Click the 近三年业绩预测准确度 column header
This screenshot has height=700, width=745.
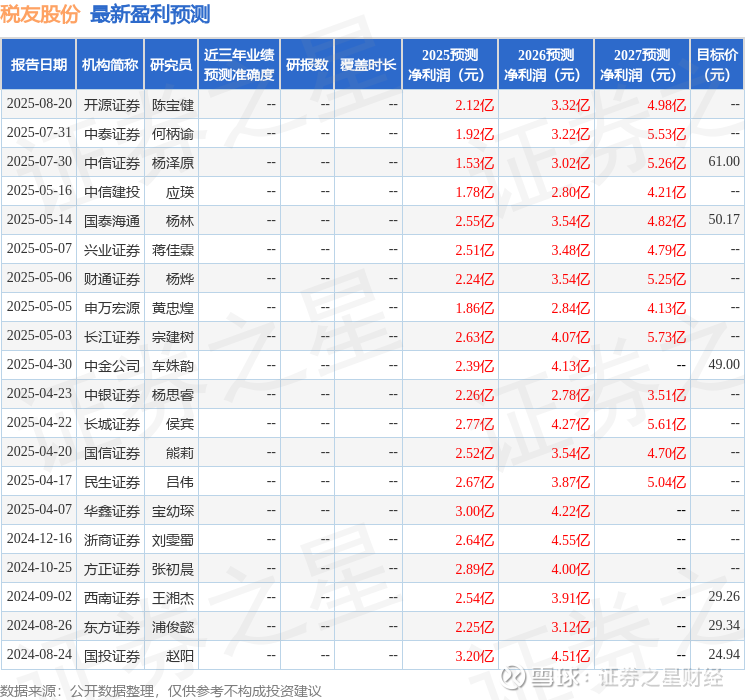coord(239,65)
